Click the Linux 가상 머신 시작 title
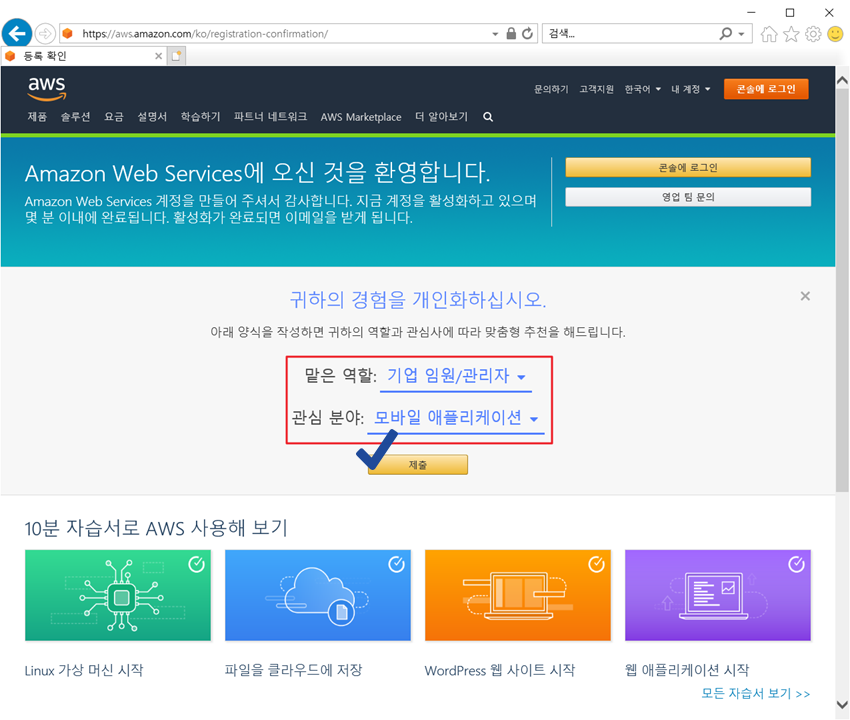 (x=84, y=670)
